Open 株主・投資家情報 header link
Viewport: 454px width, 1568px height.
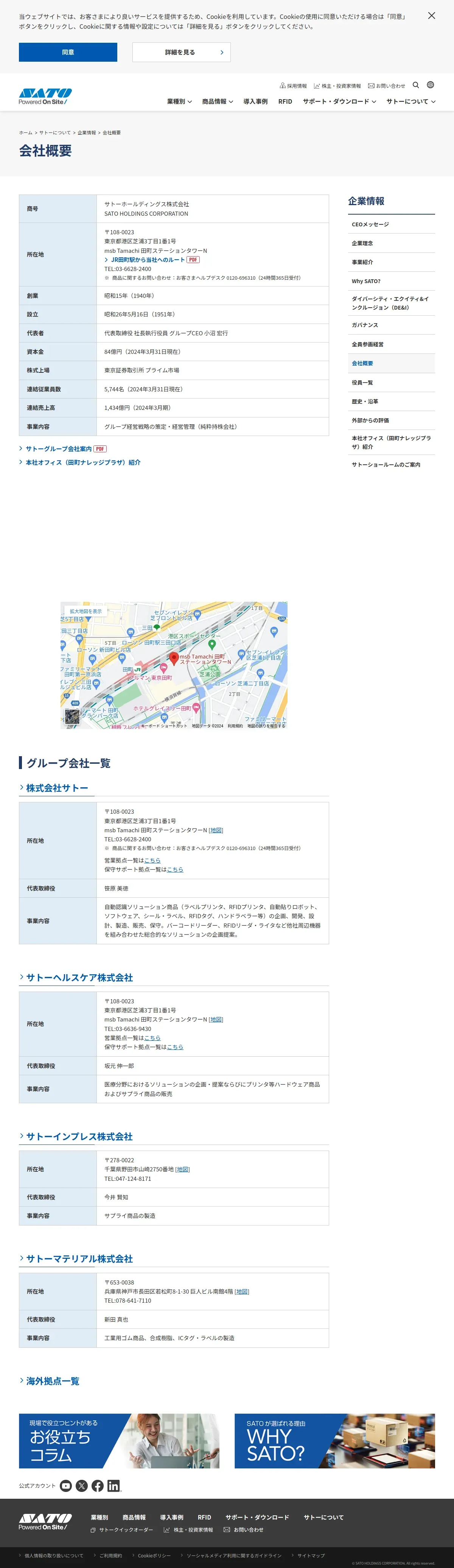(x=337, y=86)
